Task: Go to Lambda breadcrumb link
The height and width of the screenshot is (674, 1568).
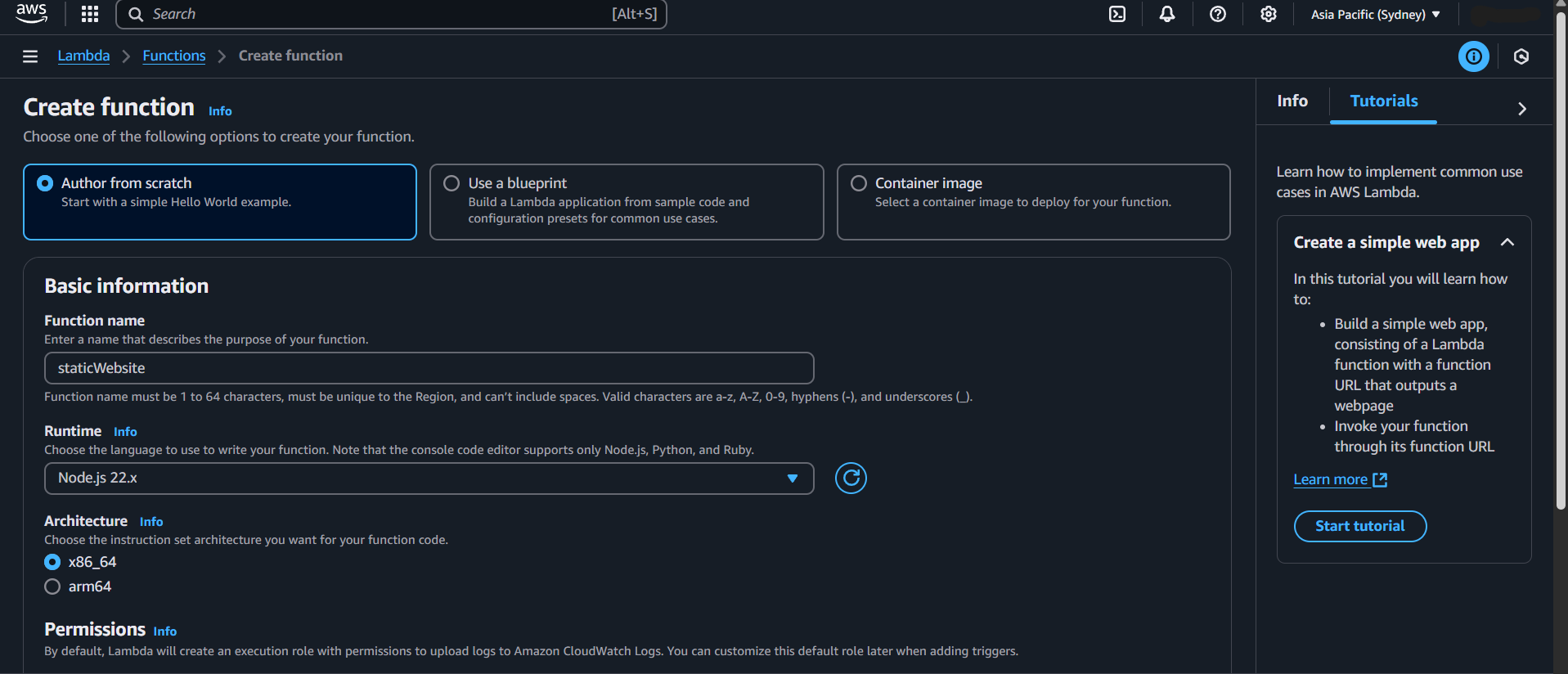Action: (83, 56)
